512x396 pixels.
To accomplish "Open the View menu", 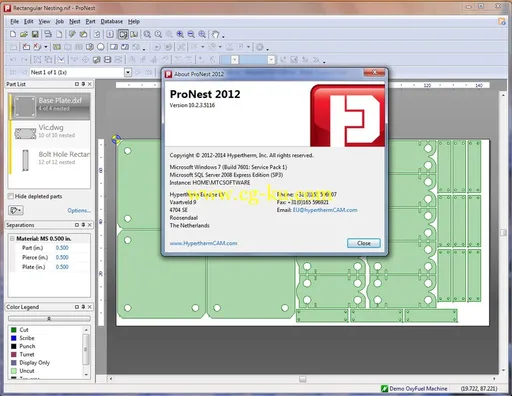I will point(44,22).
